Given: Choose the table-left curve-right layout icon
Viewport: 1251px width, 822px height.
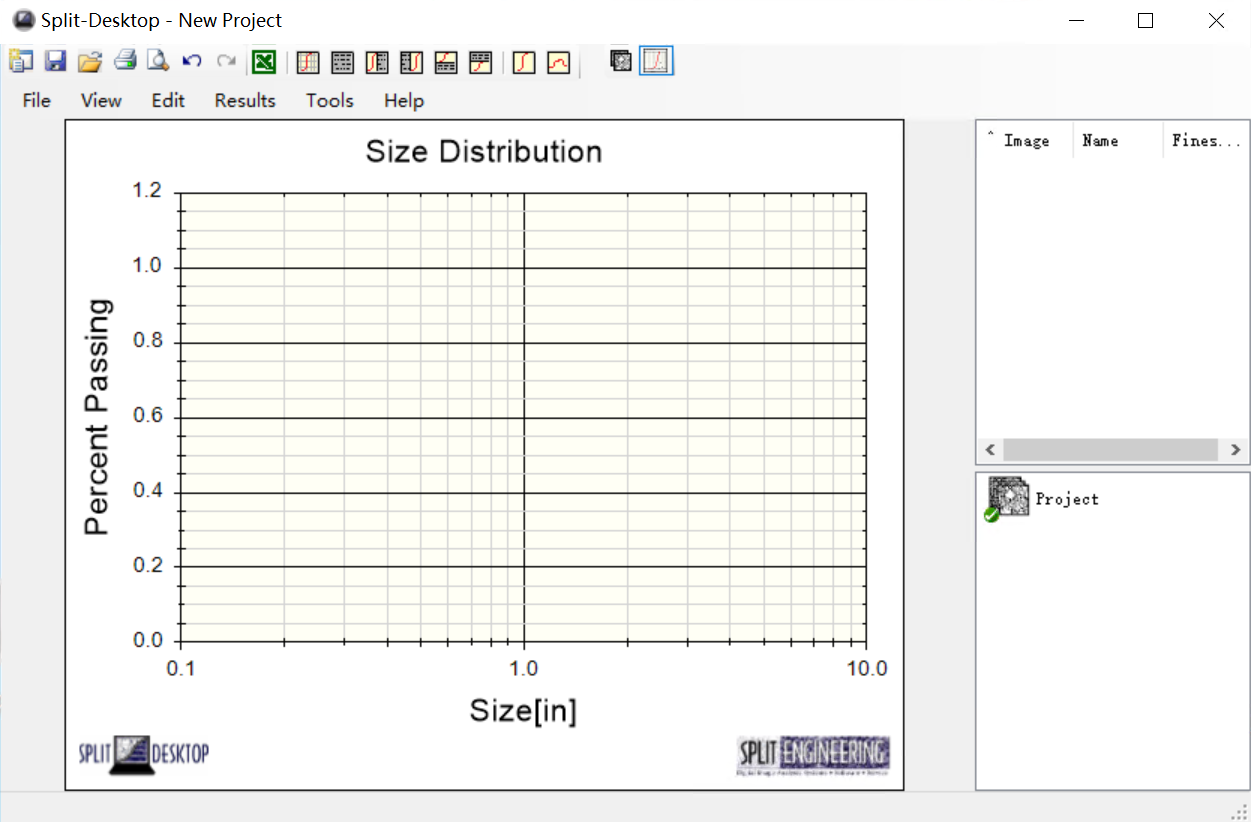Looking at the screenshot, I should coord(412,62).
